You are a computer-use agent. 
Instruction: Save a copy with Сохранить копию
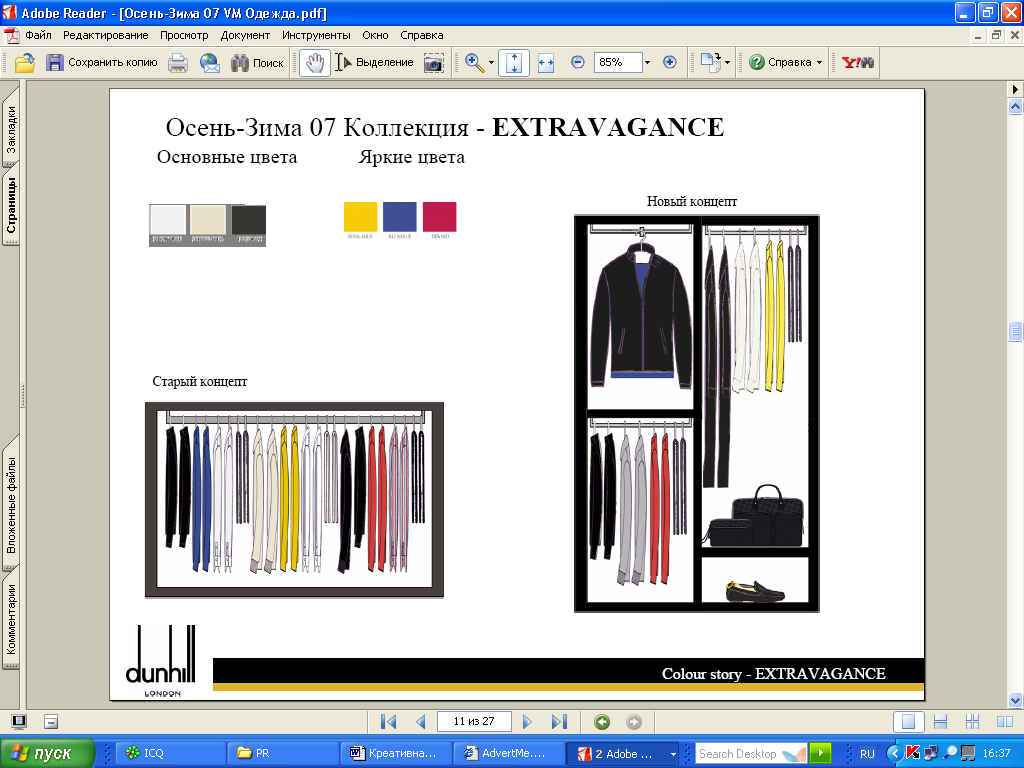click(x=102, y=63)
